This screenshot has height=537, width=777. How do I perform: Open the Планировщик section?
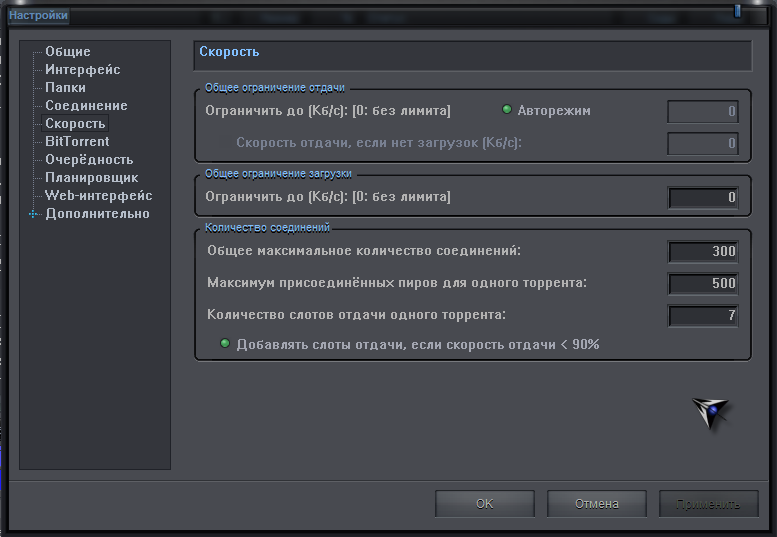92,177
